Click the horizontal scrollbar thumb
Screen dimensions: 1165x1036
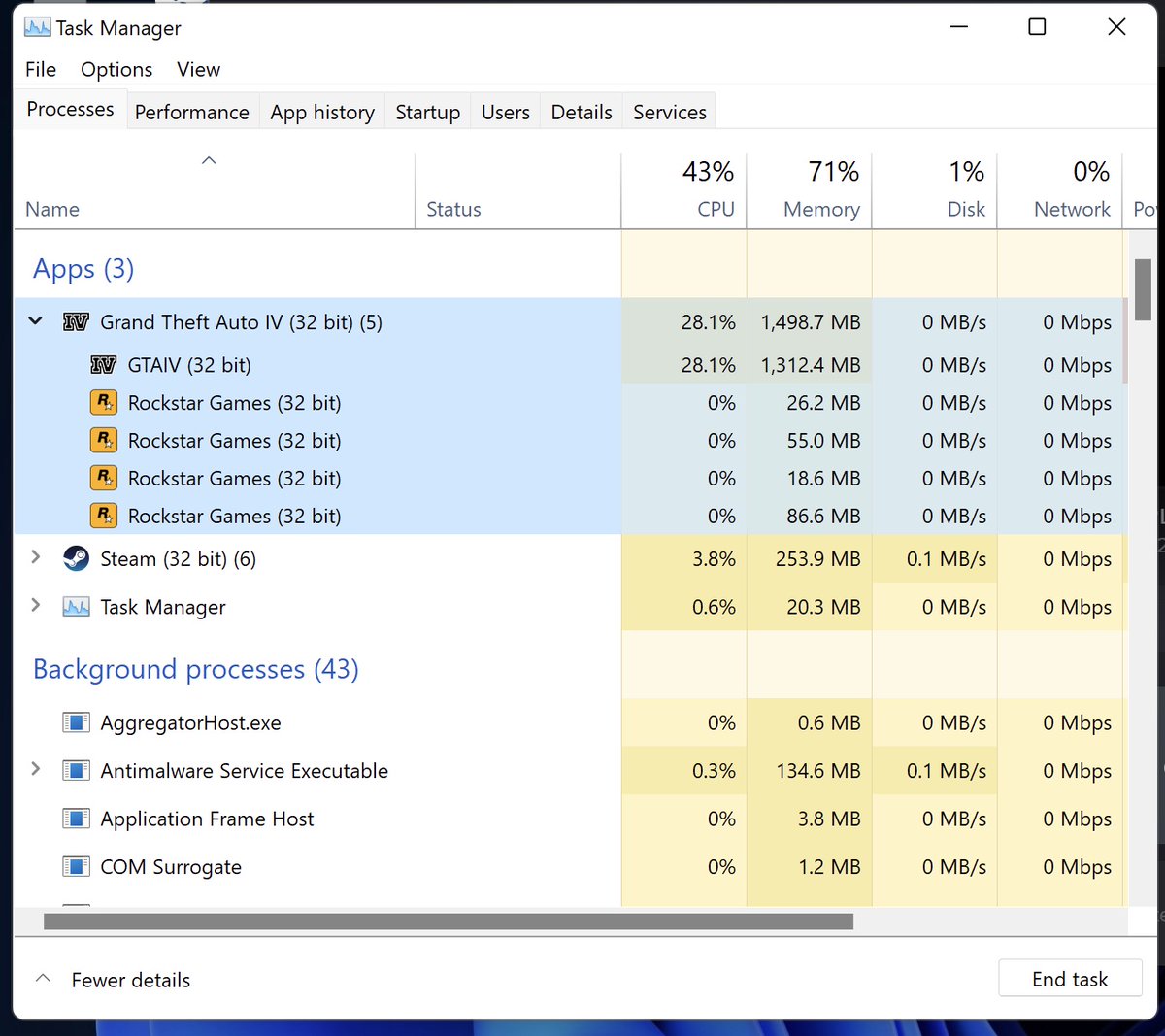[449, 920]
